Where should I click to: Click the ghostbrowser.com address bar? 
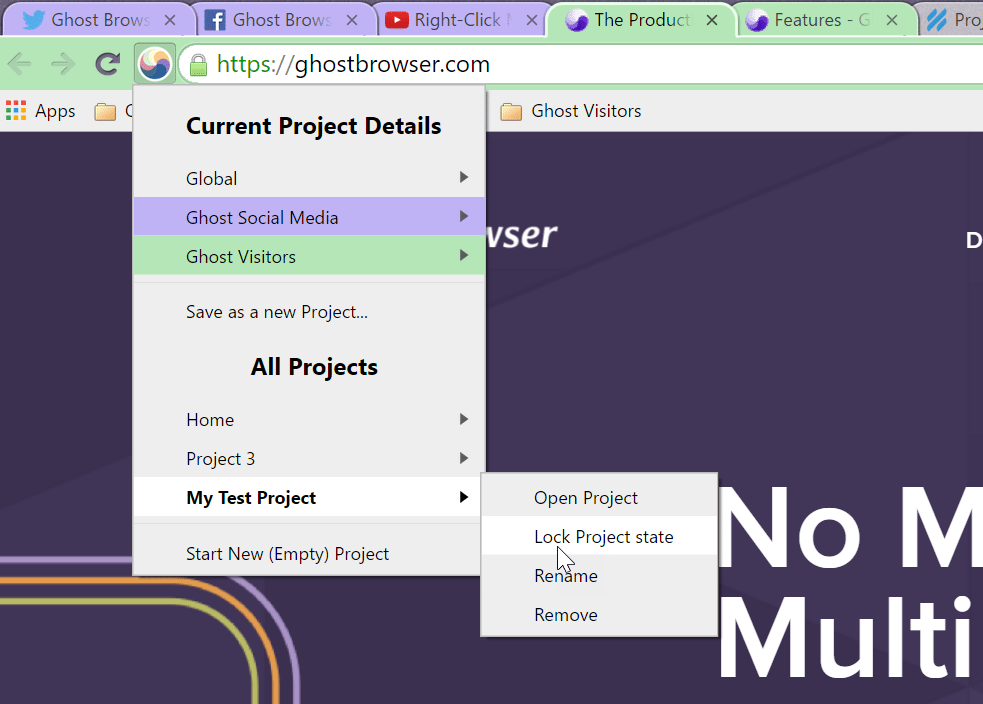[x=583, y=64]
